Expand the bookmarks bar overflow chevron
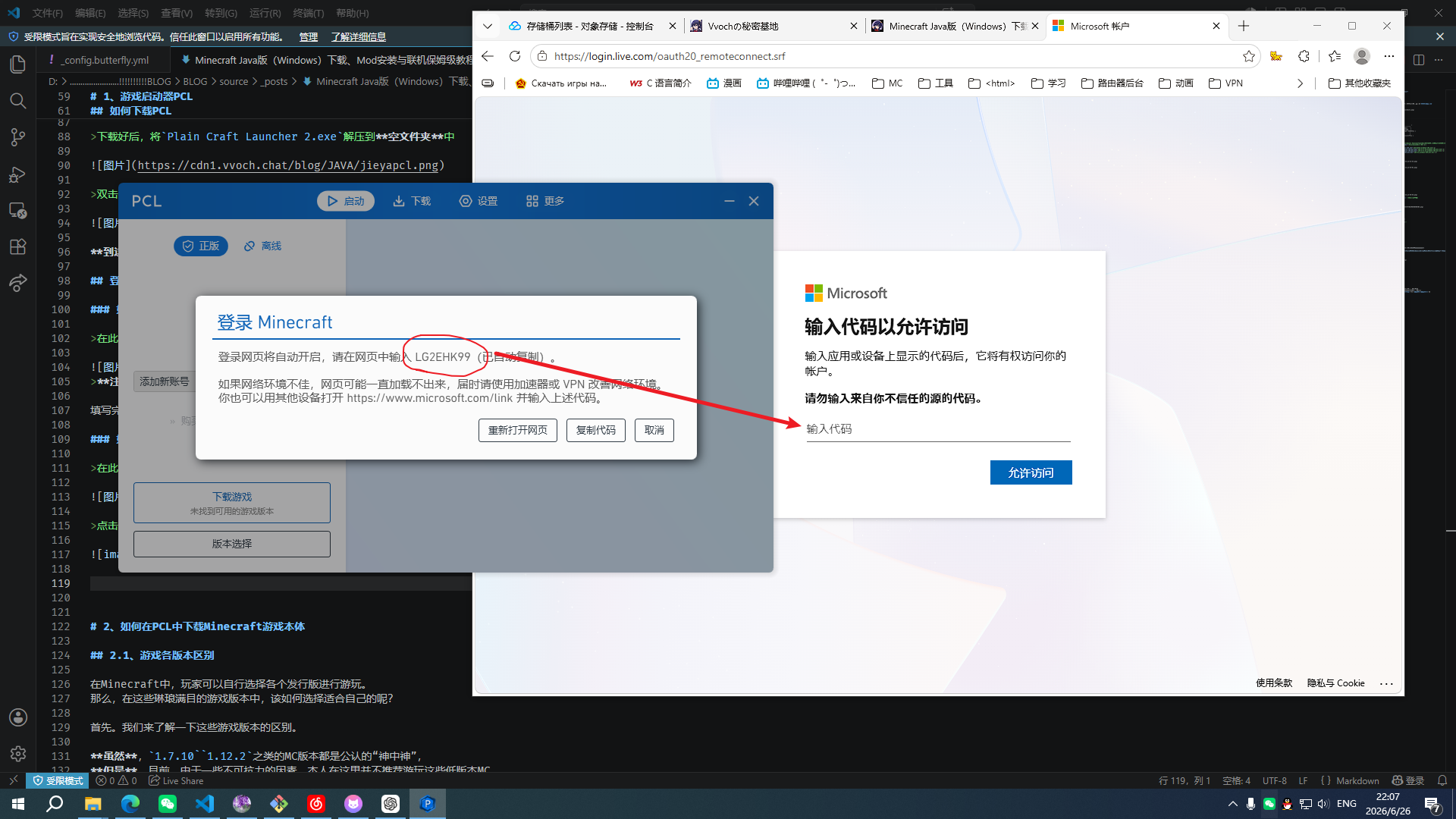 click(1300, 83)
